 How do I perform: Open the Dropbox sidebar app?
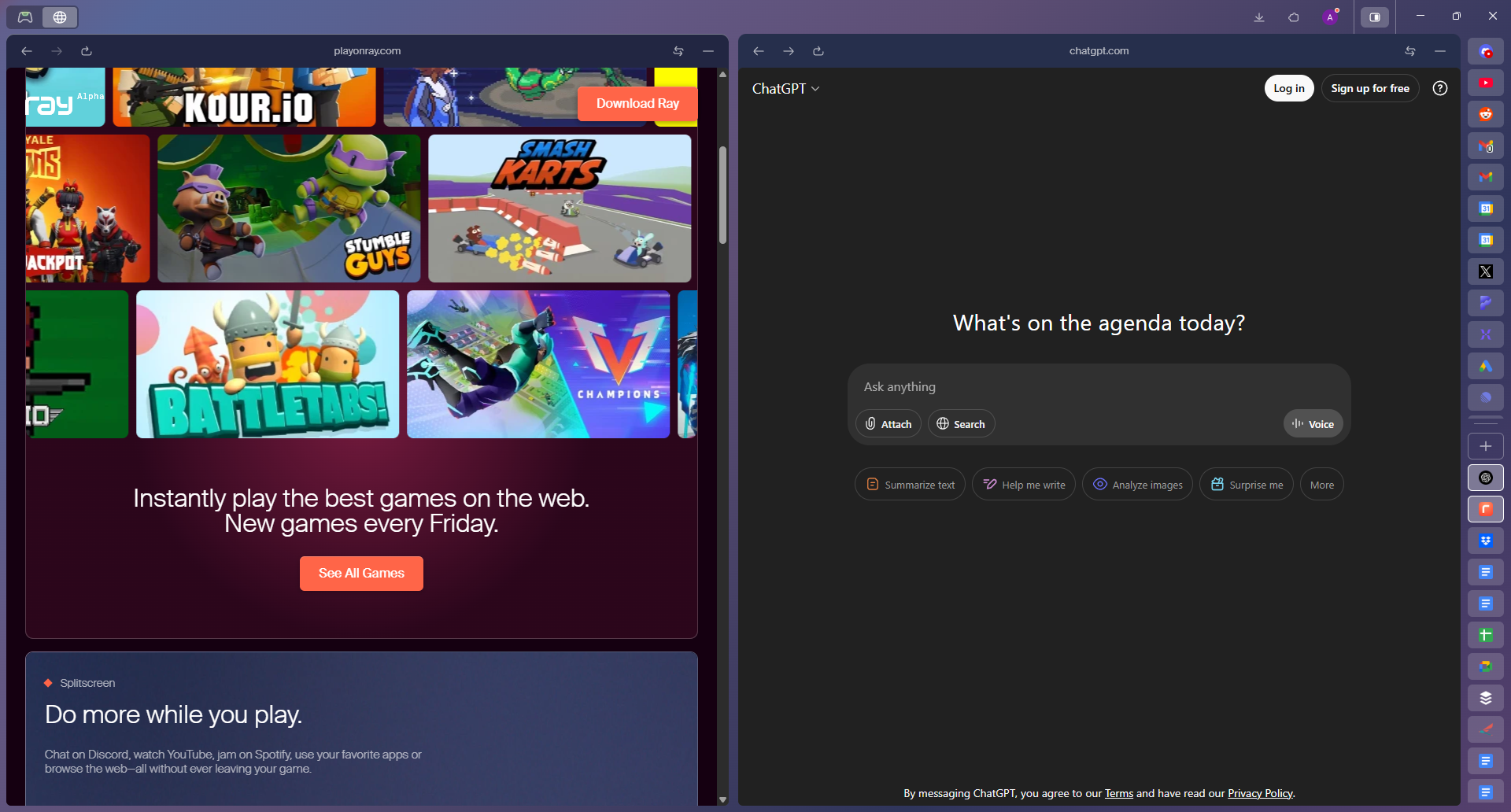click(1486, 541)
